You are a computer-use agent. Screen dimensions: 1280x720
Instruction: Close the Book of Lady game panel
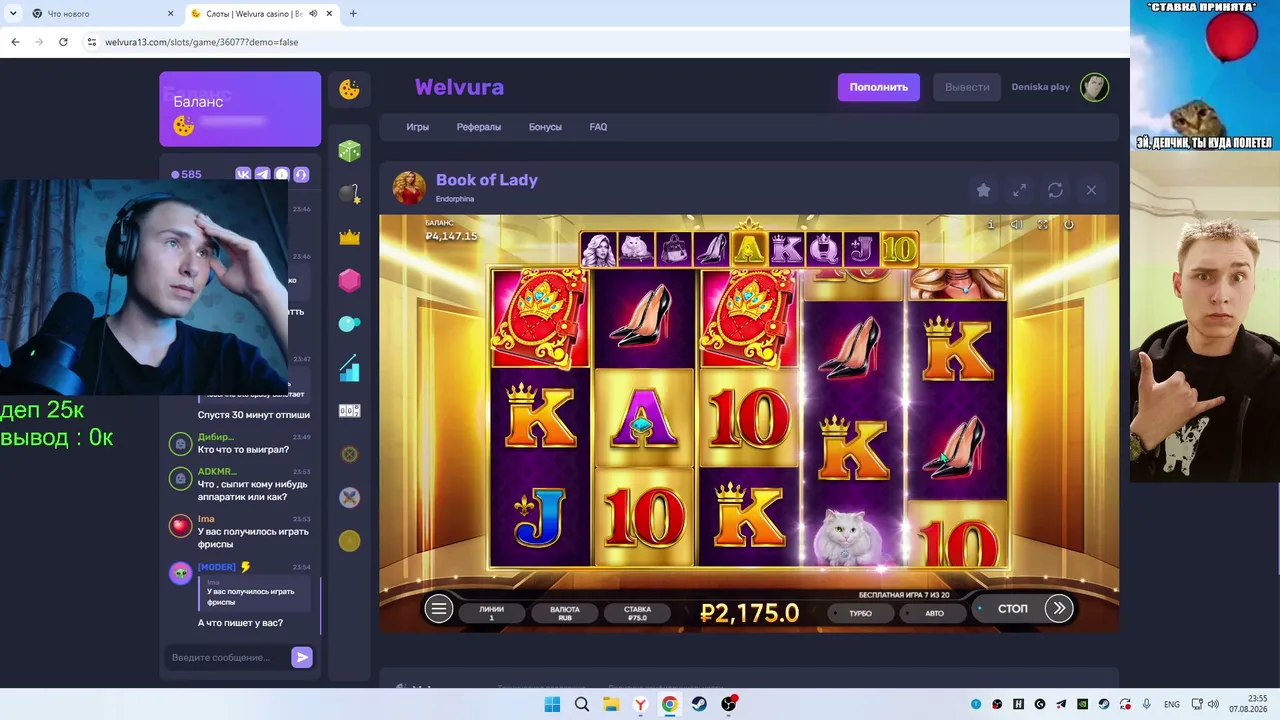pos(1091,190)
